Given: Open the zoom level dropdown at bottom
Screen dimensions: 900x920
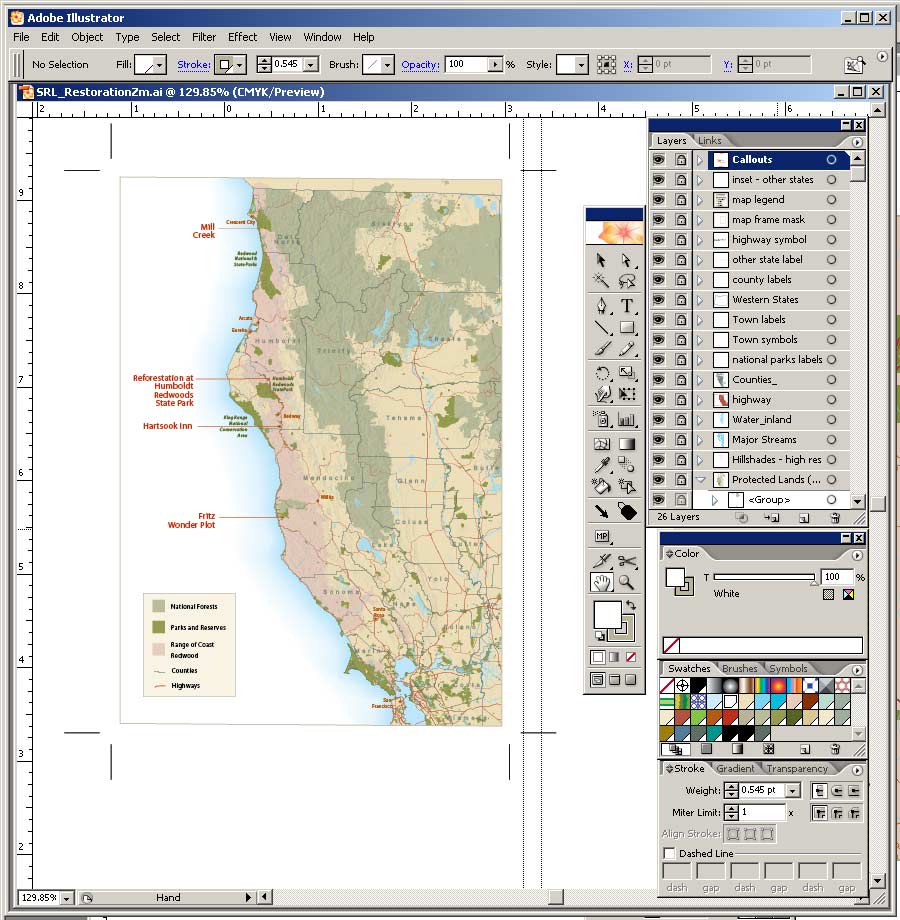Looking at the screenshot, I should click(67, 898).
